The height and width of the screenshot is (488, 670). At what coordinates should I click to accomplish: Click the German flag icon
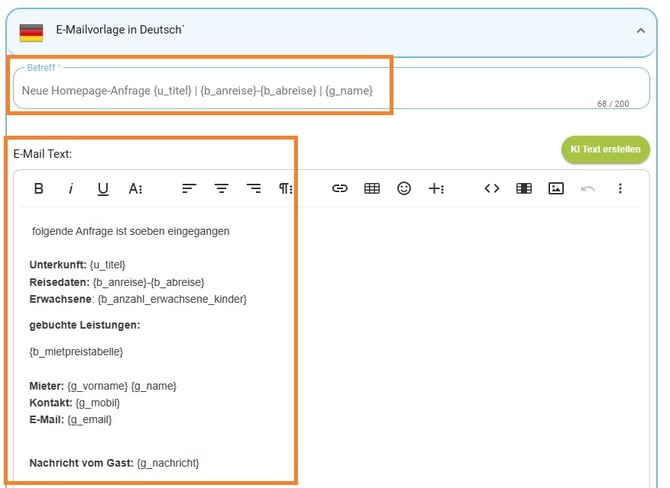coord(31,32)
